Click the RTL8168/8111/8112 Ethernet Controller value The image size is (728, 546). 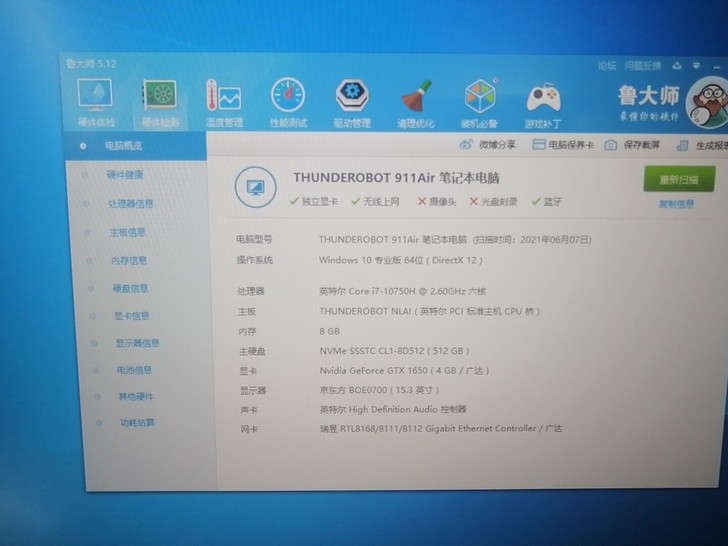coord(441,428)
